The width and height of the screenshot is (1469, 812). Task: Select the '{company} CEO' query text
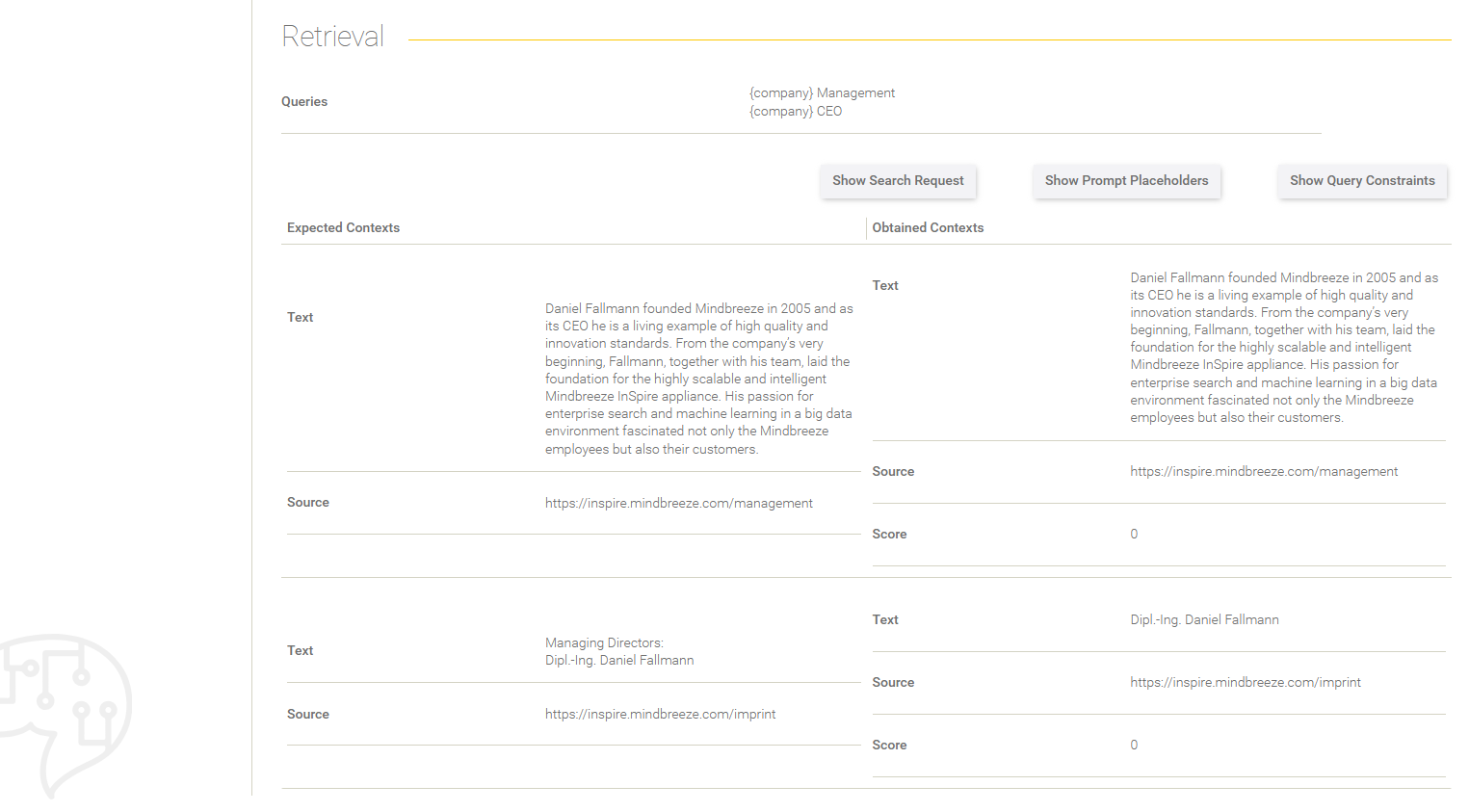pyautogui.click(x=796, y=112)
